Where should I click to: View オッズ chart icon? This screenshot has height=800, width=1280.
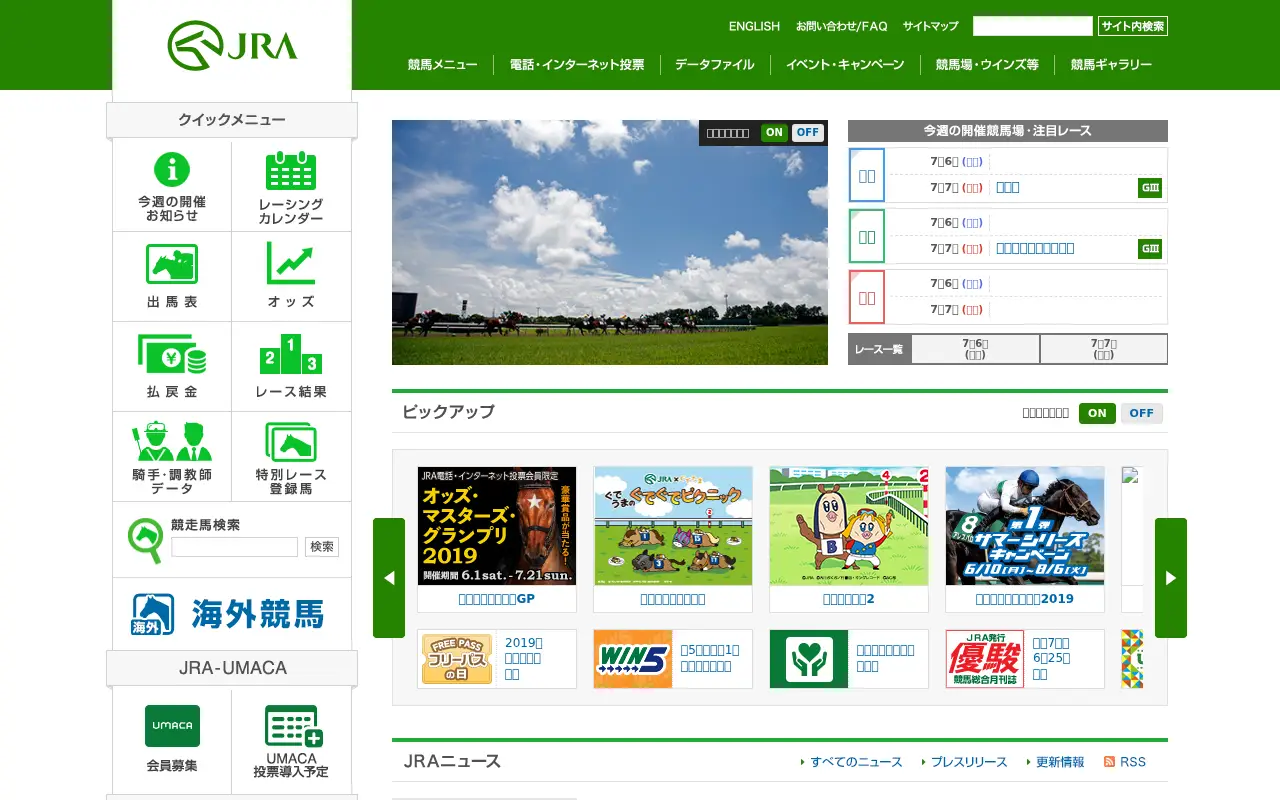(x=291, y=276)
